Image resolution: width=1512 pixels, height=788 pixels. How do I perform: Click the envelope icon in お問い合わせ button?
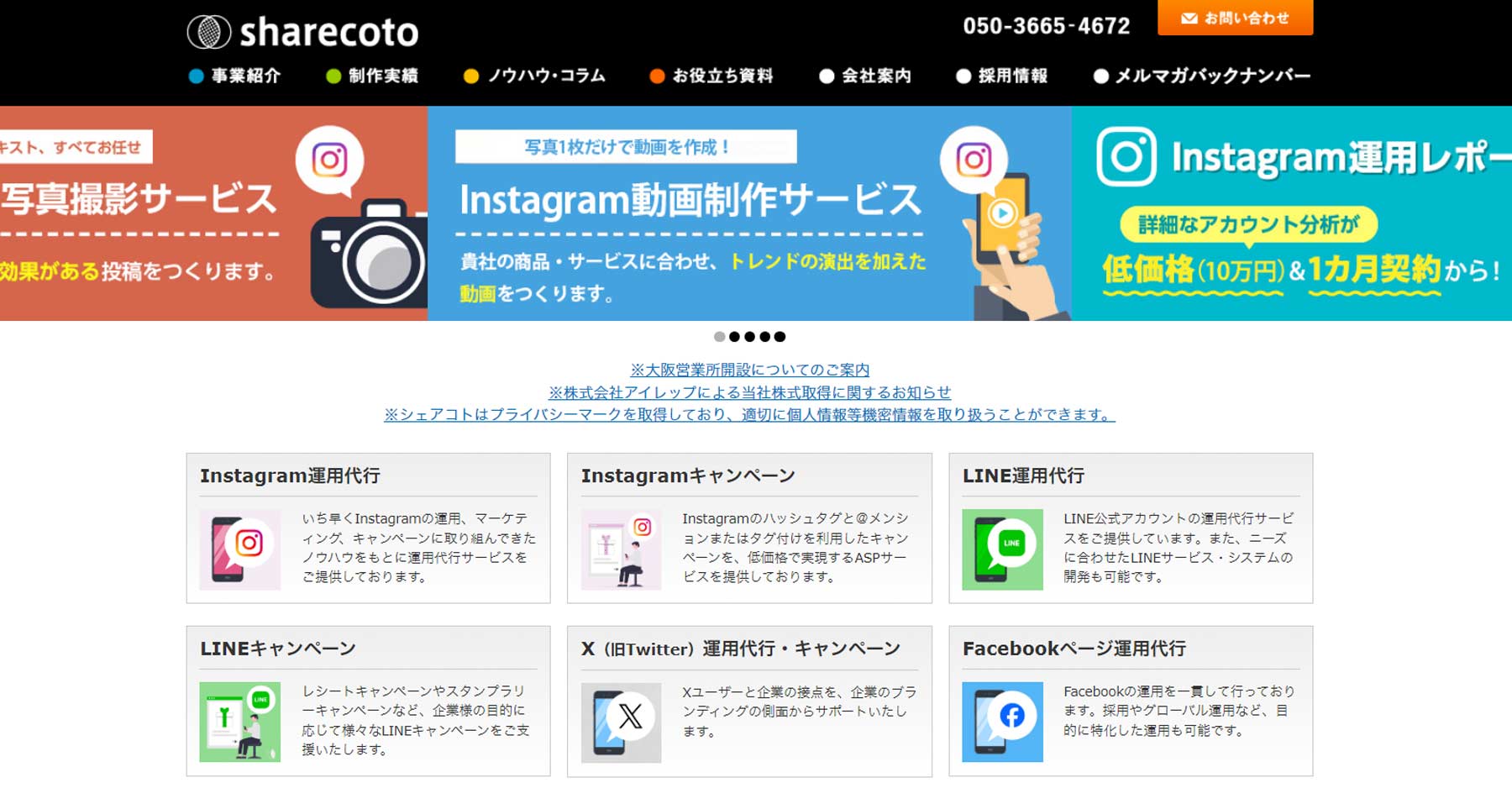pos(1189,18)
